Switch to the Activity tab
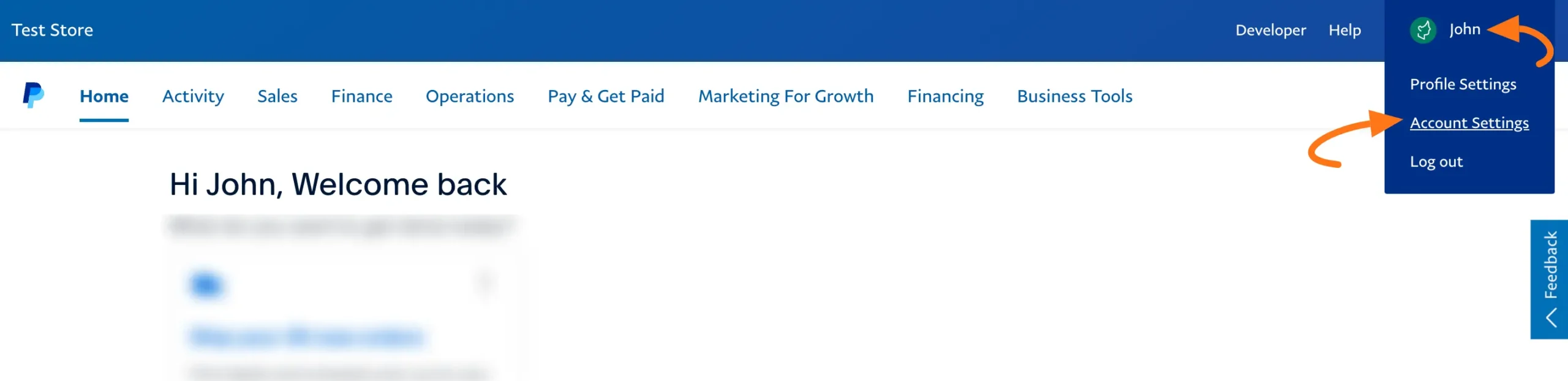Screen dimensions: 1568x381 192,96
